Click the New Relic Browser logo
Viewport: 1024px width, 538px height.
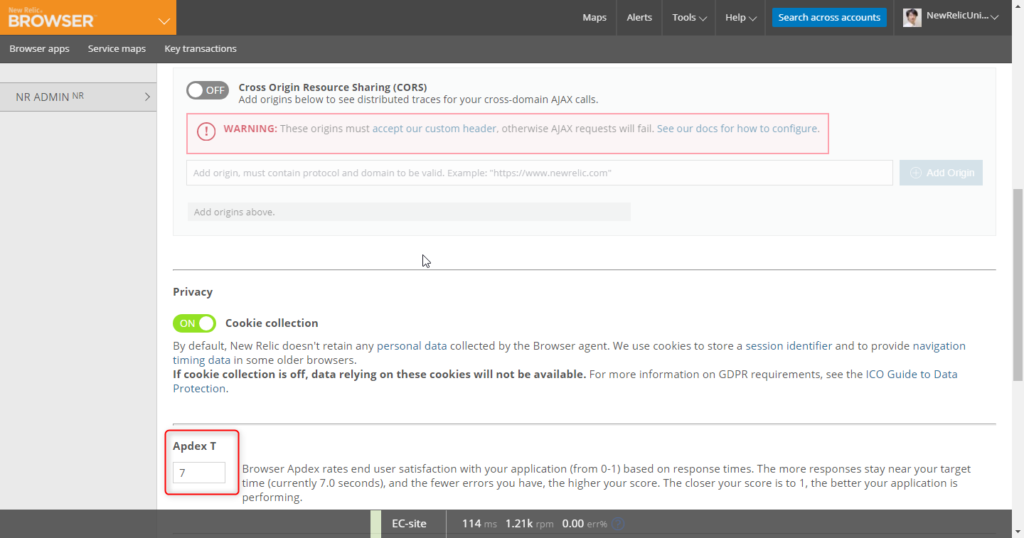[x=51, y=18]
